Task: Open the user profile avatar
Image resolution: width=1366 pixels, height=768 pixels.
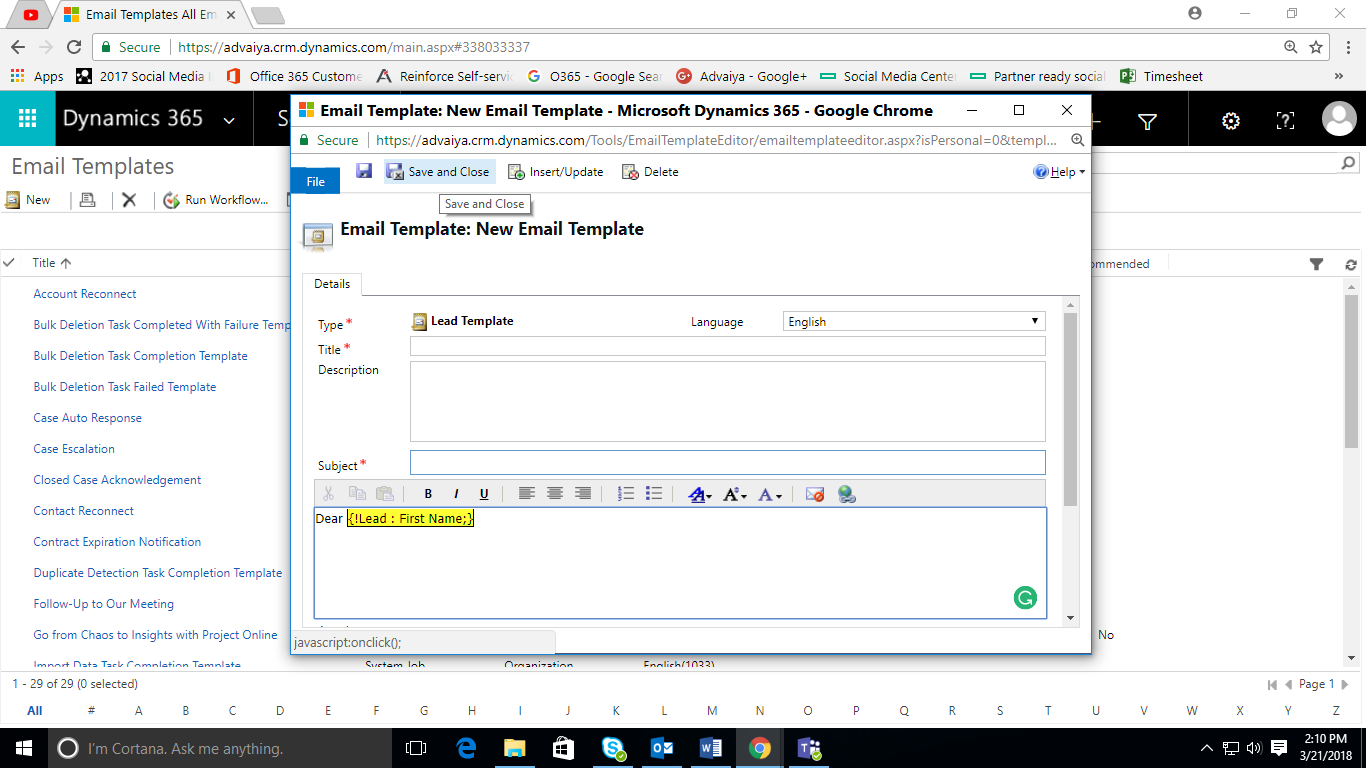Action: pyautogui.click(x=1339, y=119)
